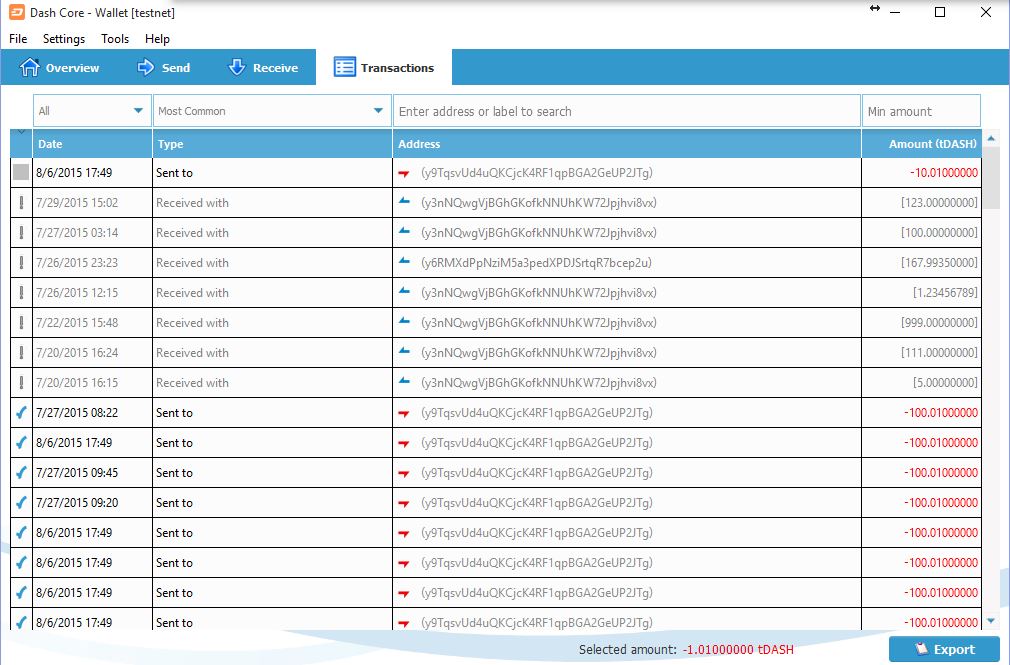Screen dimensions: 1010x665
Task: Open the Help menu
Action: pyautogui.click(x=157, y=39)
